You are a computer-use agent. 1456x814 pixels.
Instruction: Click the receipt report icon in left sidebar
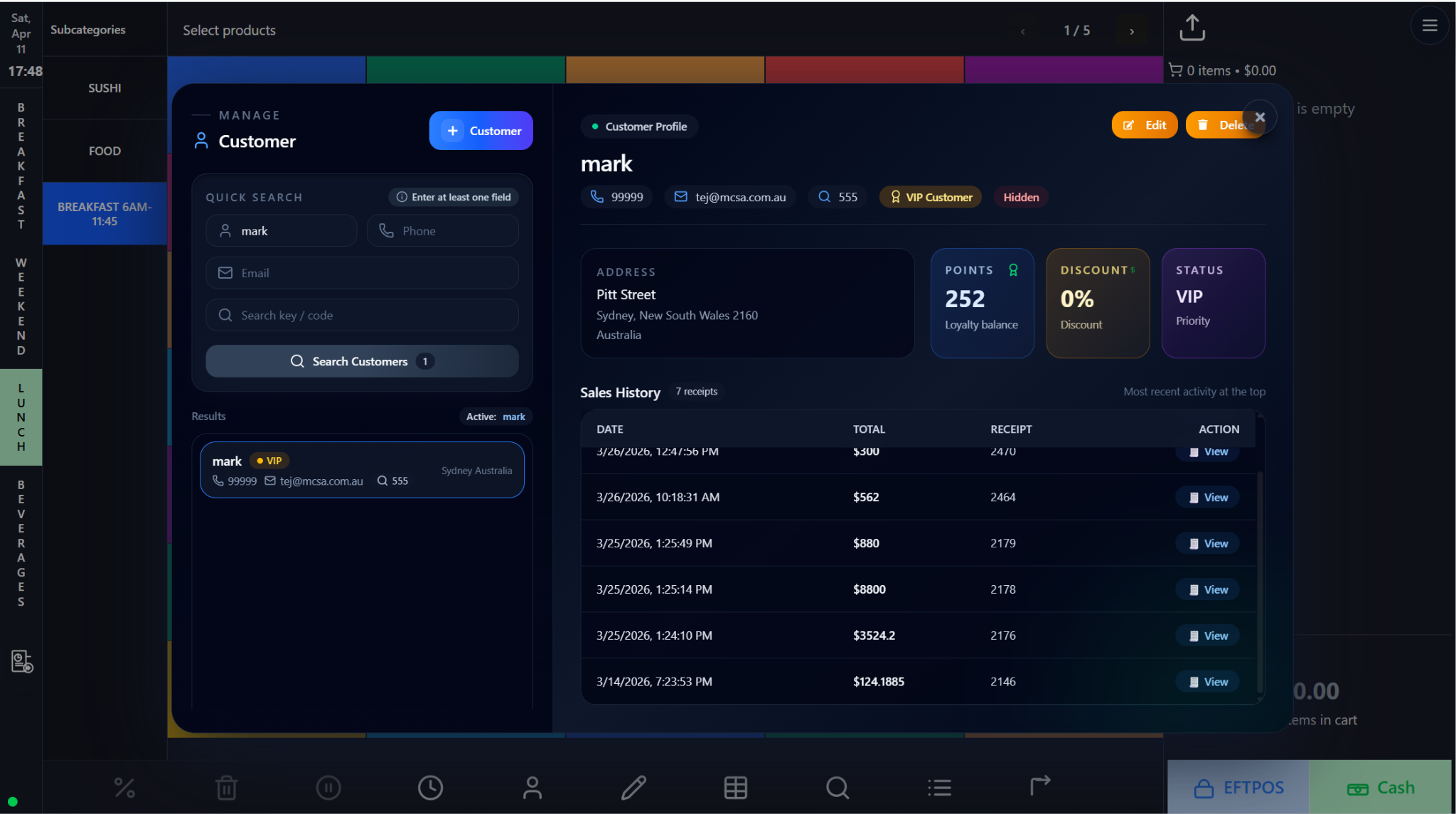pyautogui.click(x=22, y=661)
